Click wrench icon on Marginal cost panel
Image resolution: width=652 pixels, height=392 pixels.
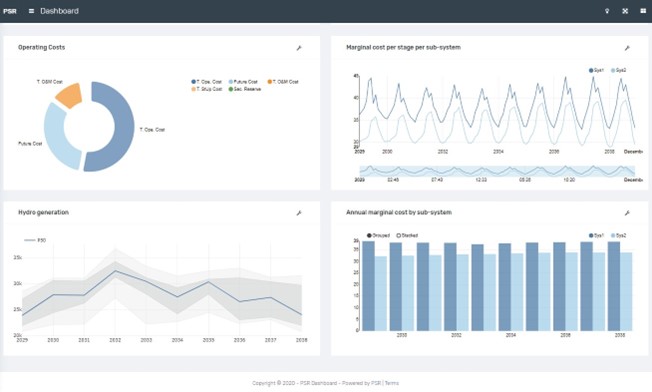[x=627, y=48]
